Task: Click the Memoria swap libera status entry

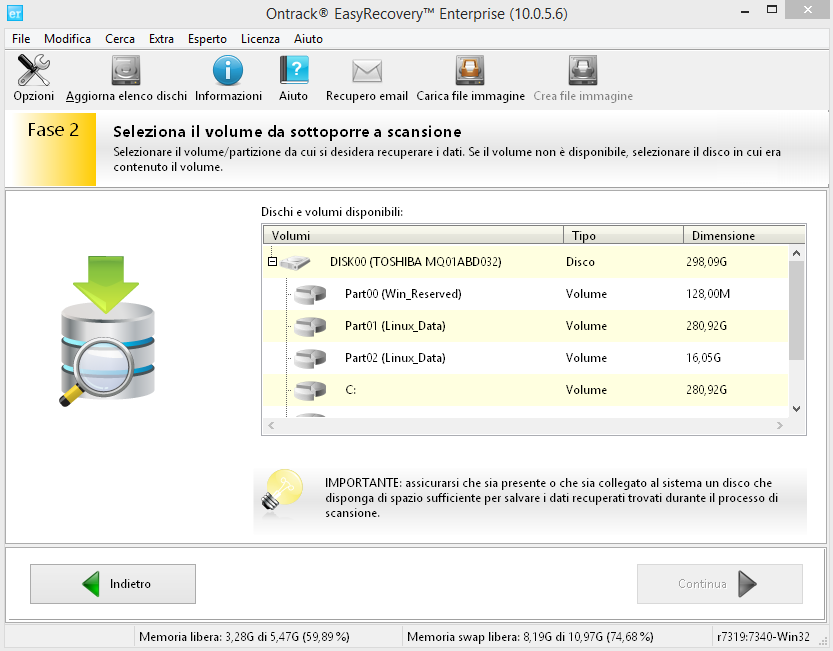Action: [x=530, y=637]
